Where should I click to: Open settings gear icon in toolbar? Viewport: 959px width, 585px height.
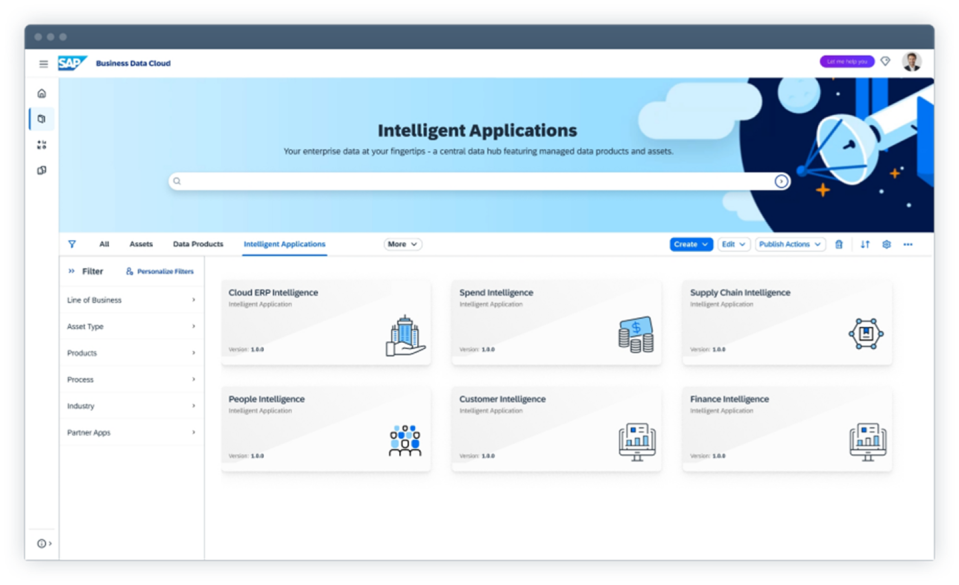click(x=886, y=244)
